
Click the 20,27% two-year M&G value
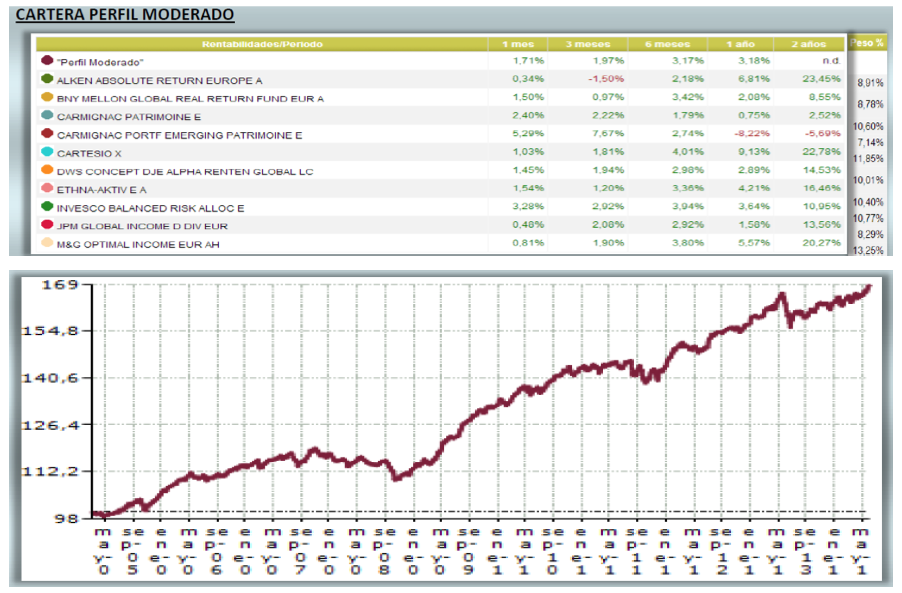[x=821, y=243]
